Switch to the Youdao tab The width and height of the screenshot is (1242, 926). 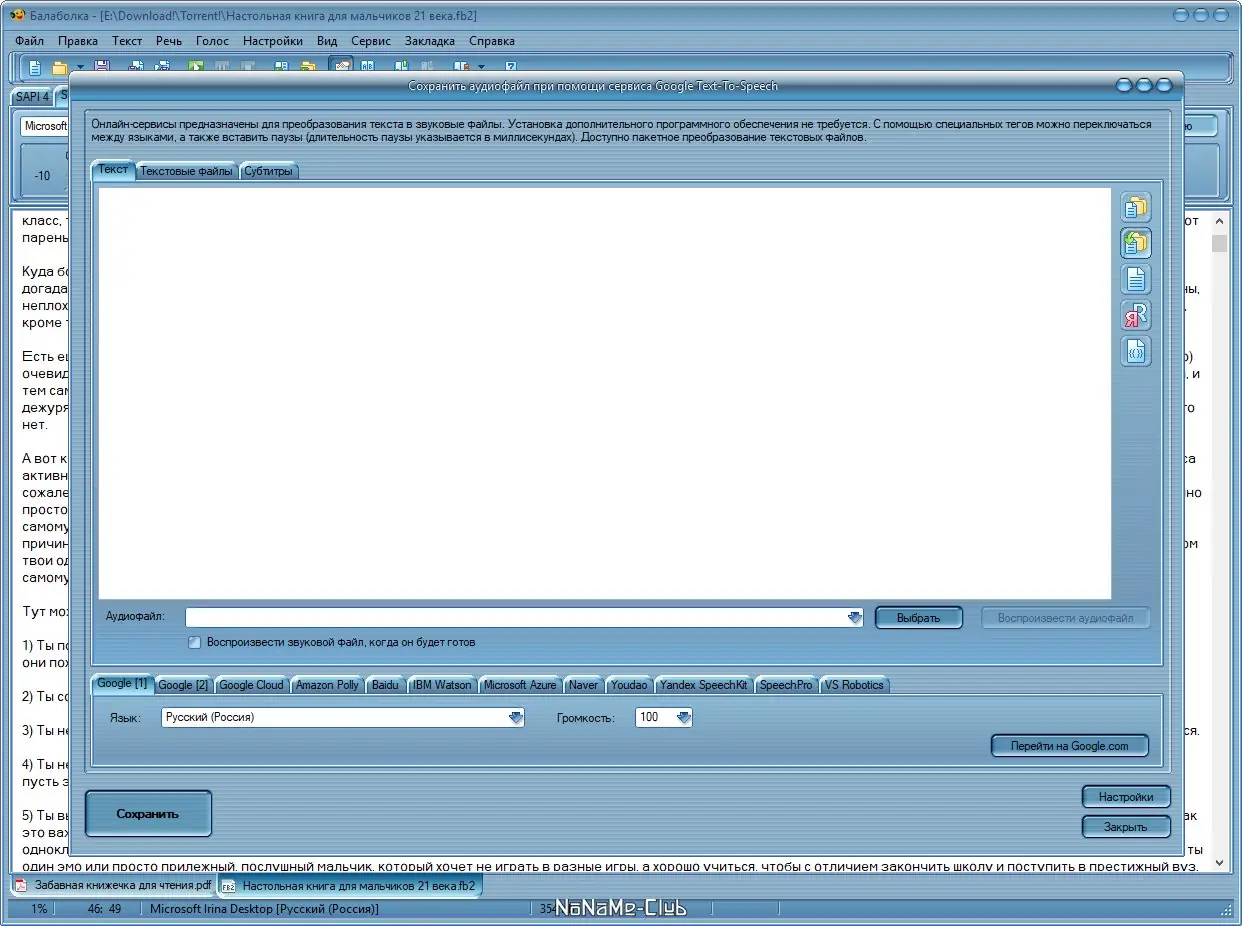coord(629,685)
